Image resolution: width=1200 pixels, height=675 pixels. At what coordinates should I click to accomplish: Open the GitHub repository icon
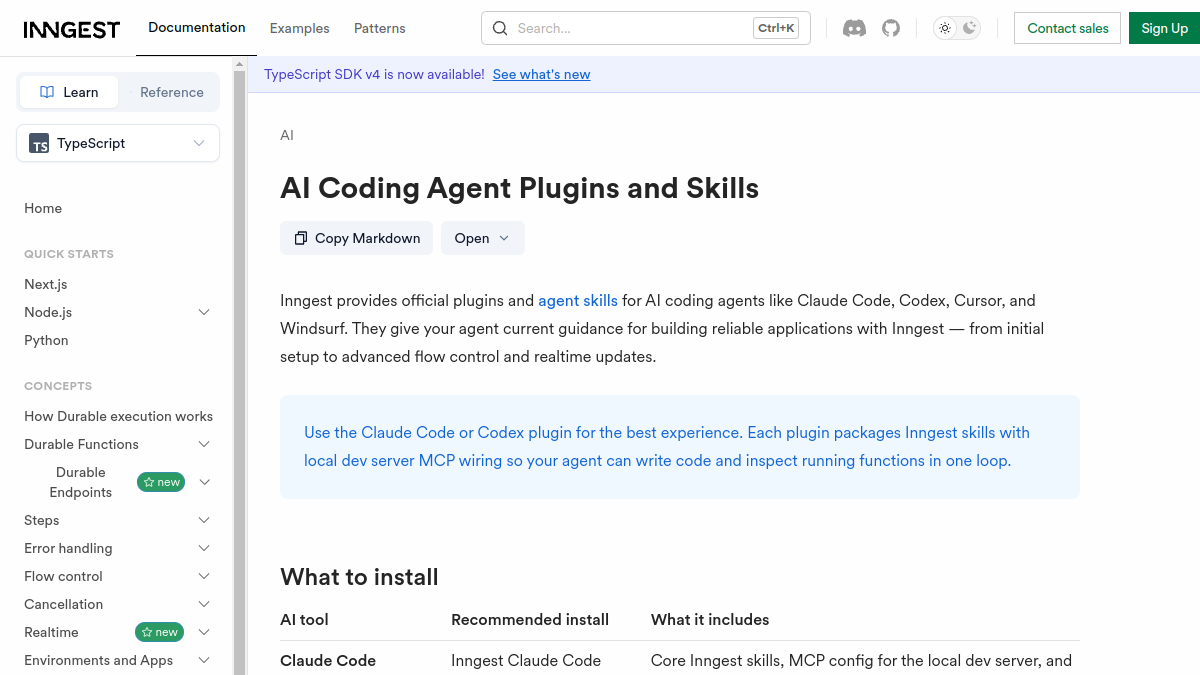click(891, 28)
